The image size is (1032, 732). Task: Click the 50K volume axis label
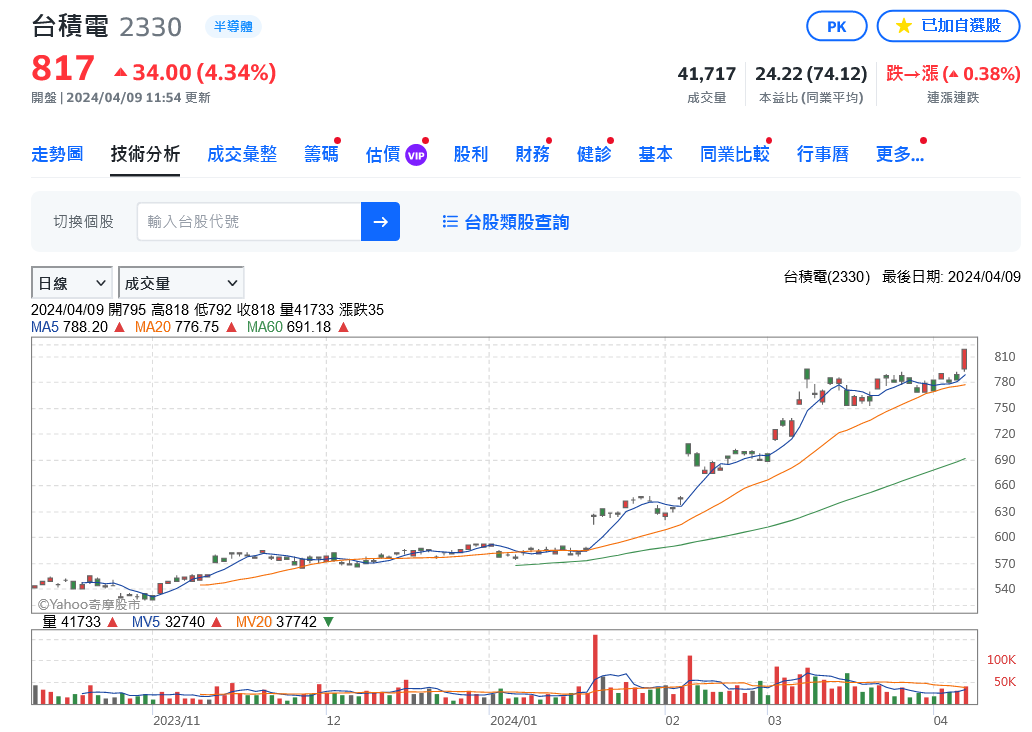pos(1005,682)
